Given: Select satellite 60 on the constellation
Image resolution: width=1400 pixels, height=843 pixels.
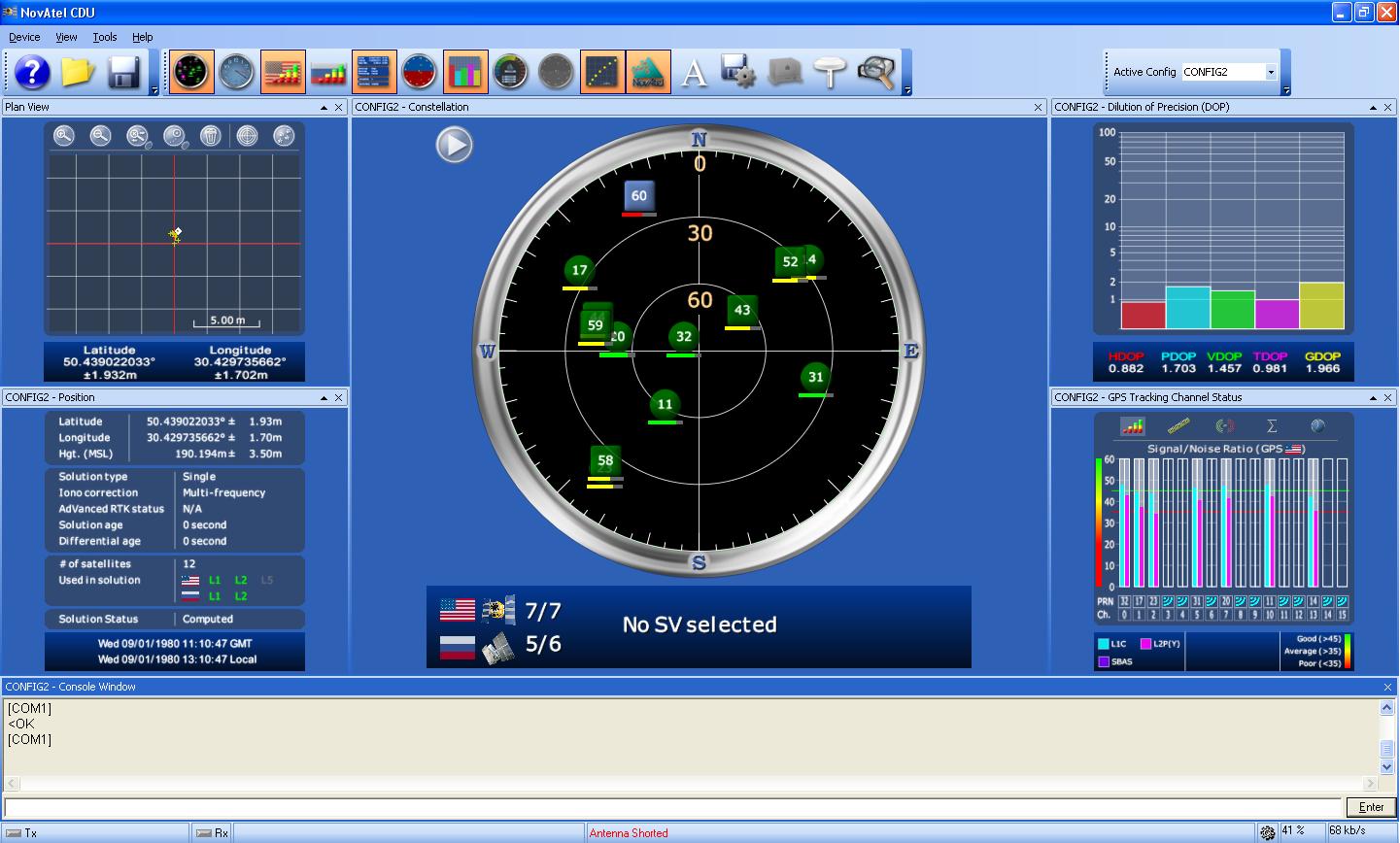Looking at the screenshot, I should (x=638, y=195).
